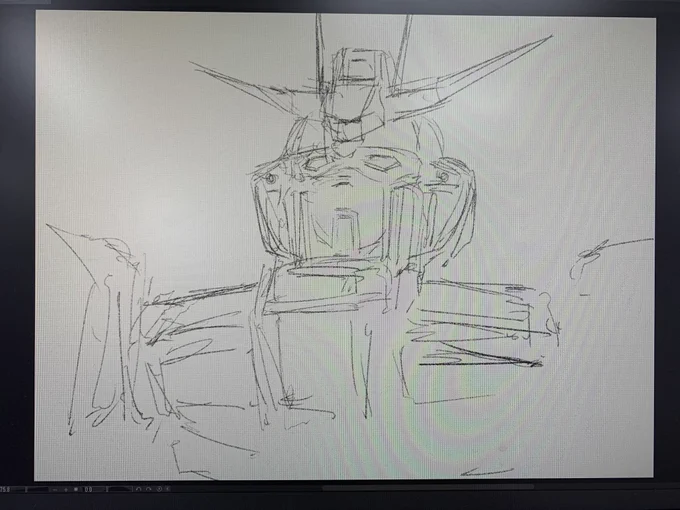Screen dimensions: 680x510
Task: Click the zoom in plus icon
Action: [66, 489]
